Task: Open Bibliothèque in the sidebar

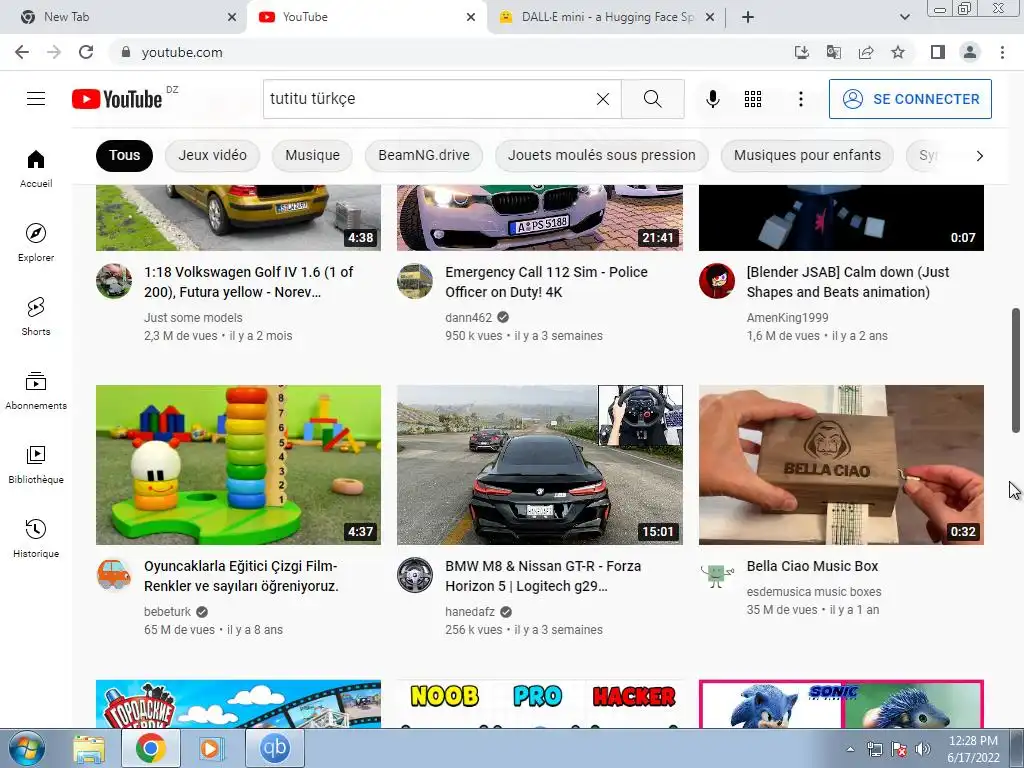Action: pyautogui.click(x=36, y=464)
